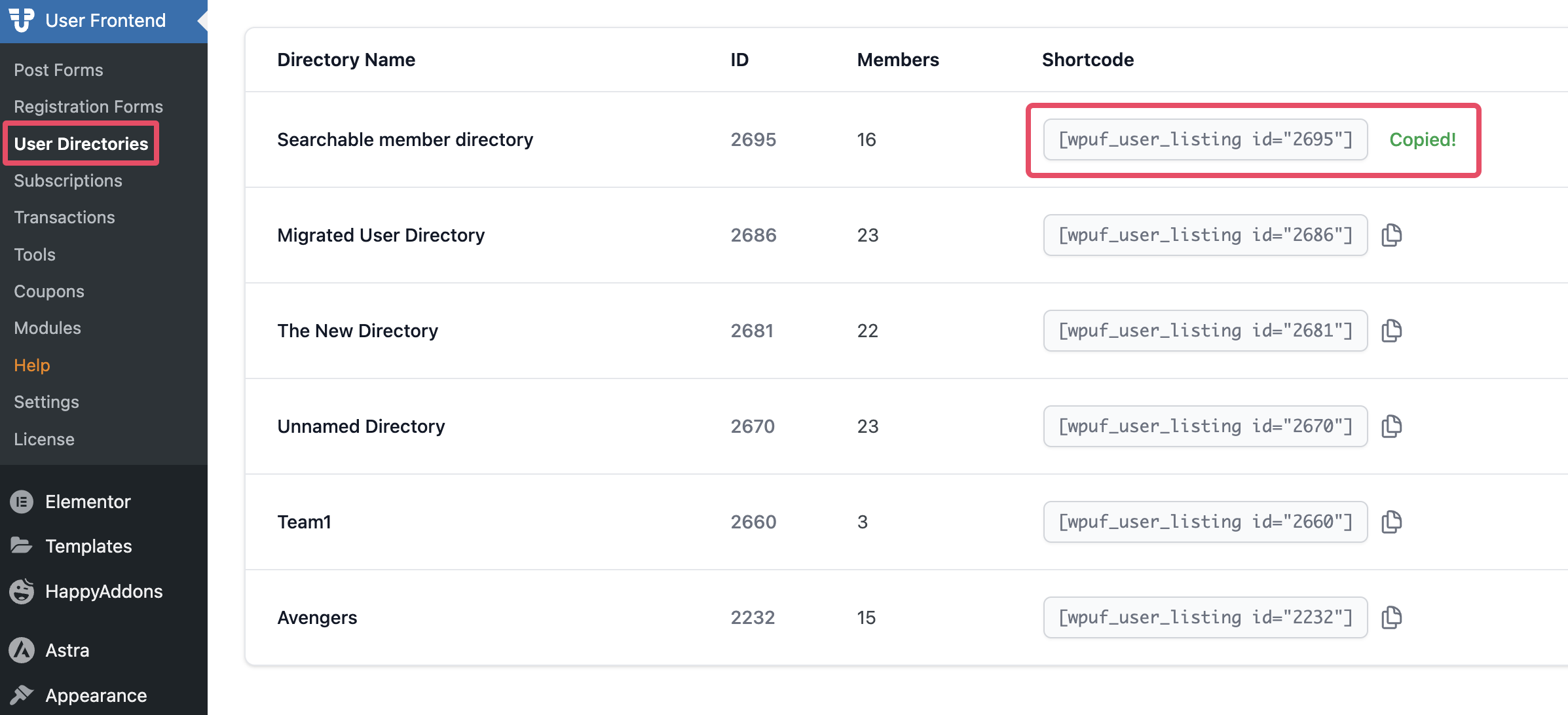Viewport: 1568px width, 715px height.
Task: Copy shortcode for The New Directory
Action: 1391,331
